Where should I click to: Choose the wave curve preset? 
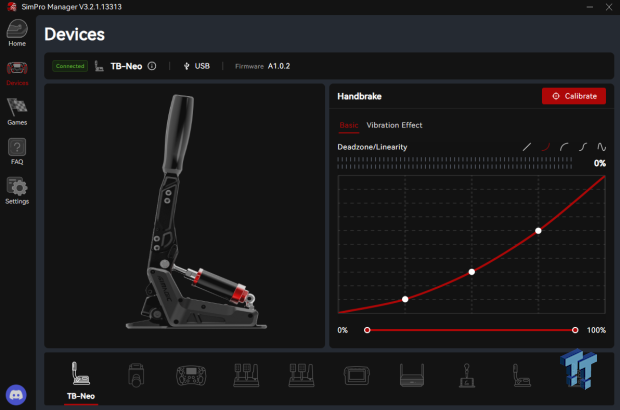pos(601,147)
